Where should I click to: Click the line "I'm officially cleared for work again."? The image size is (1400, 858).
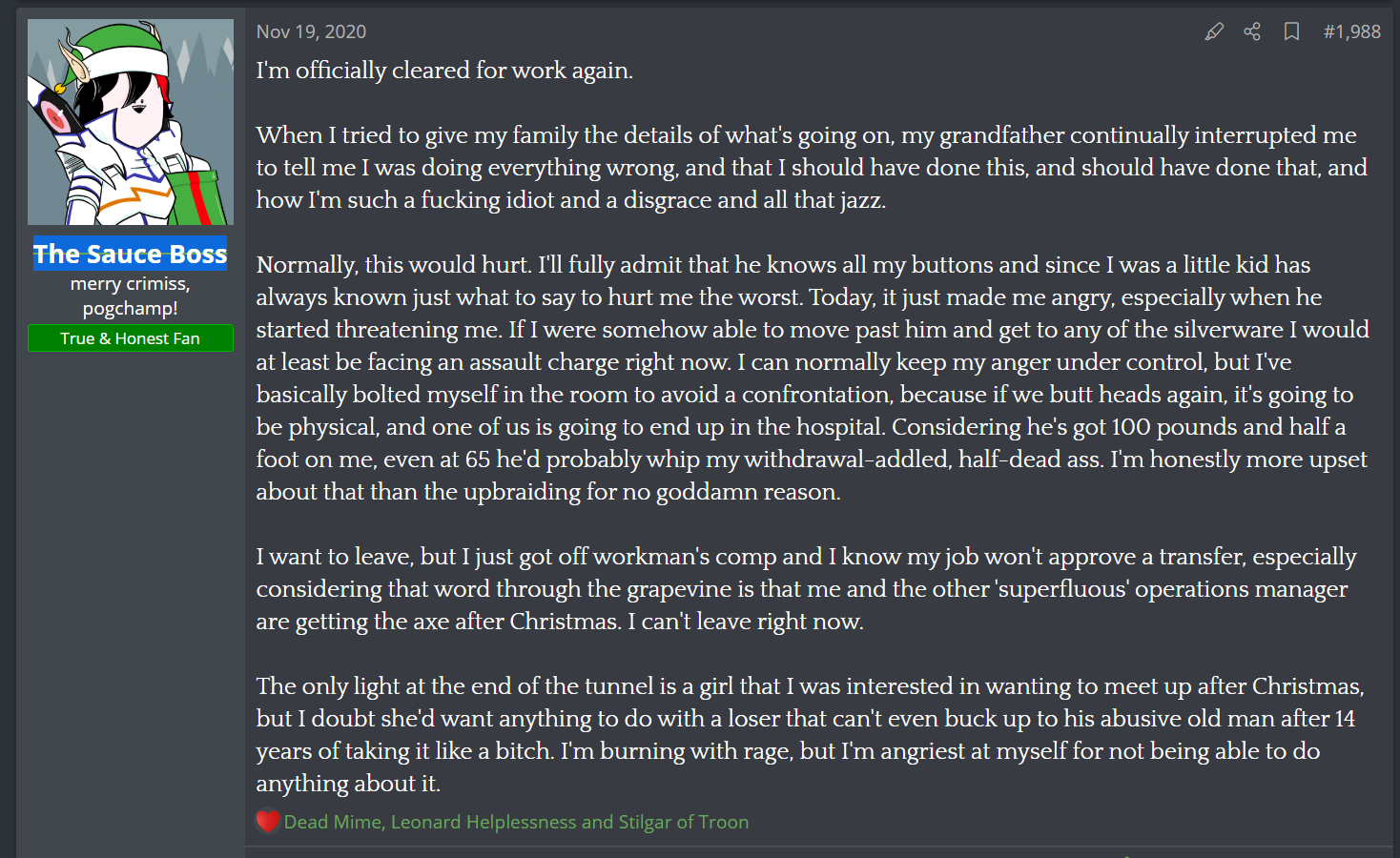click(444, 71)
